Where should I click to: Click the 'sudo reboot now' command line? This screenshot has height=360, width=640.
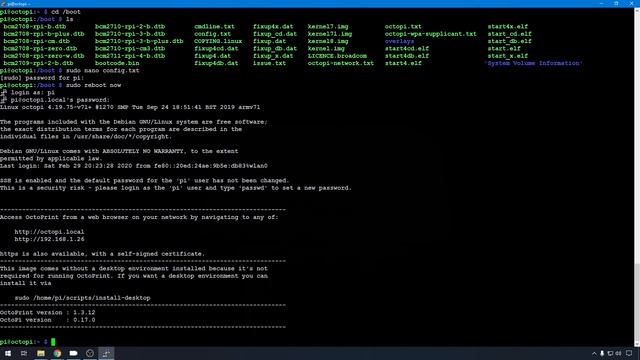click(x=93, y=85)
